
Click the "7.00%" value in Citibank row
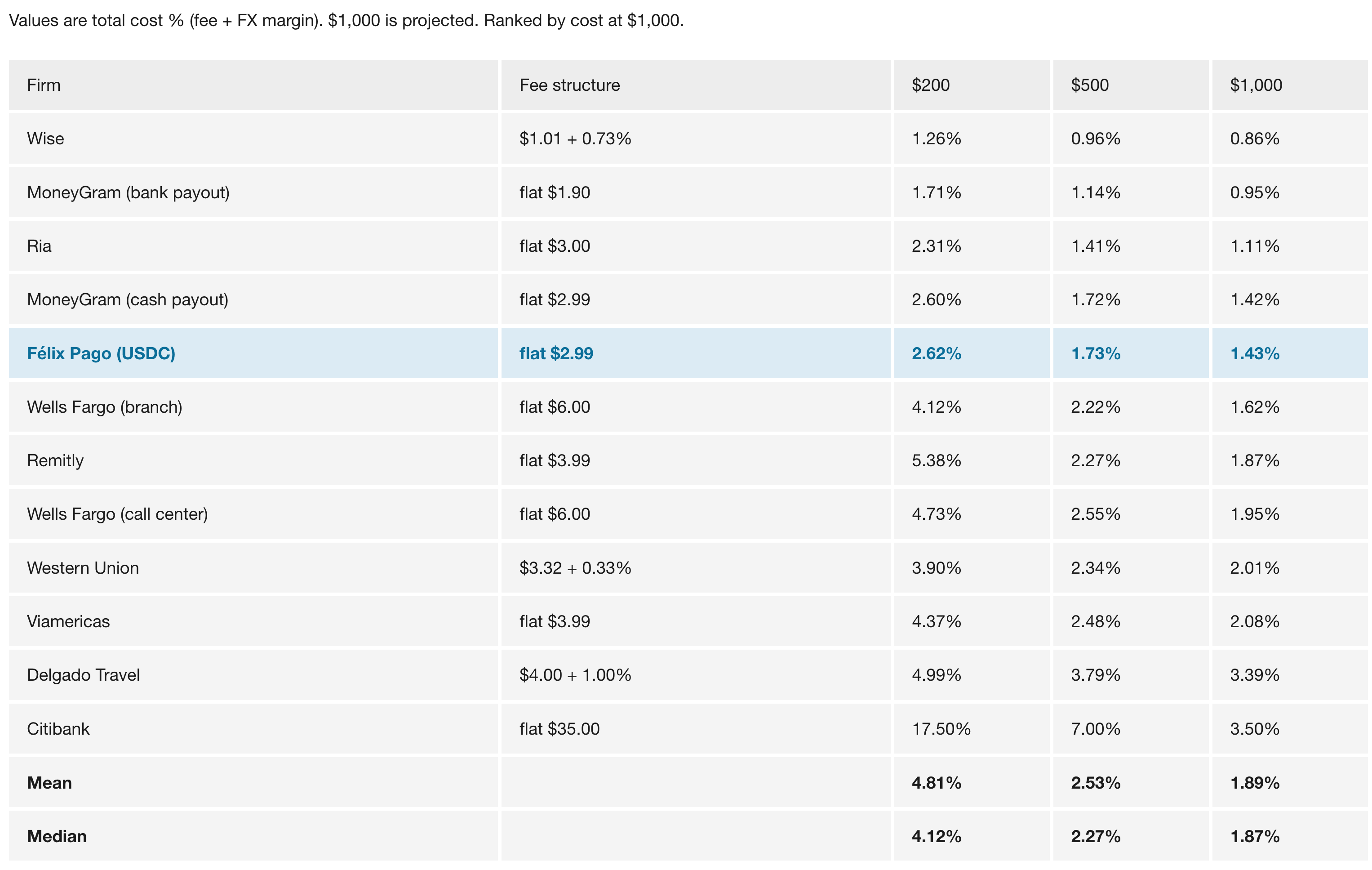pyautogui.click(x=1130, y=729)
